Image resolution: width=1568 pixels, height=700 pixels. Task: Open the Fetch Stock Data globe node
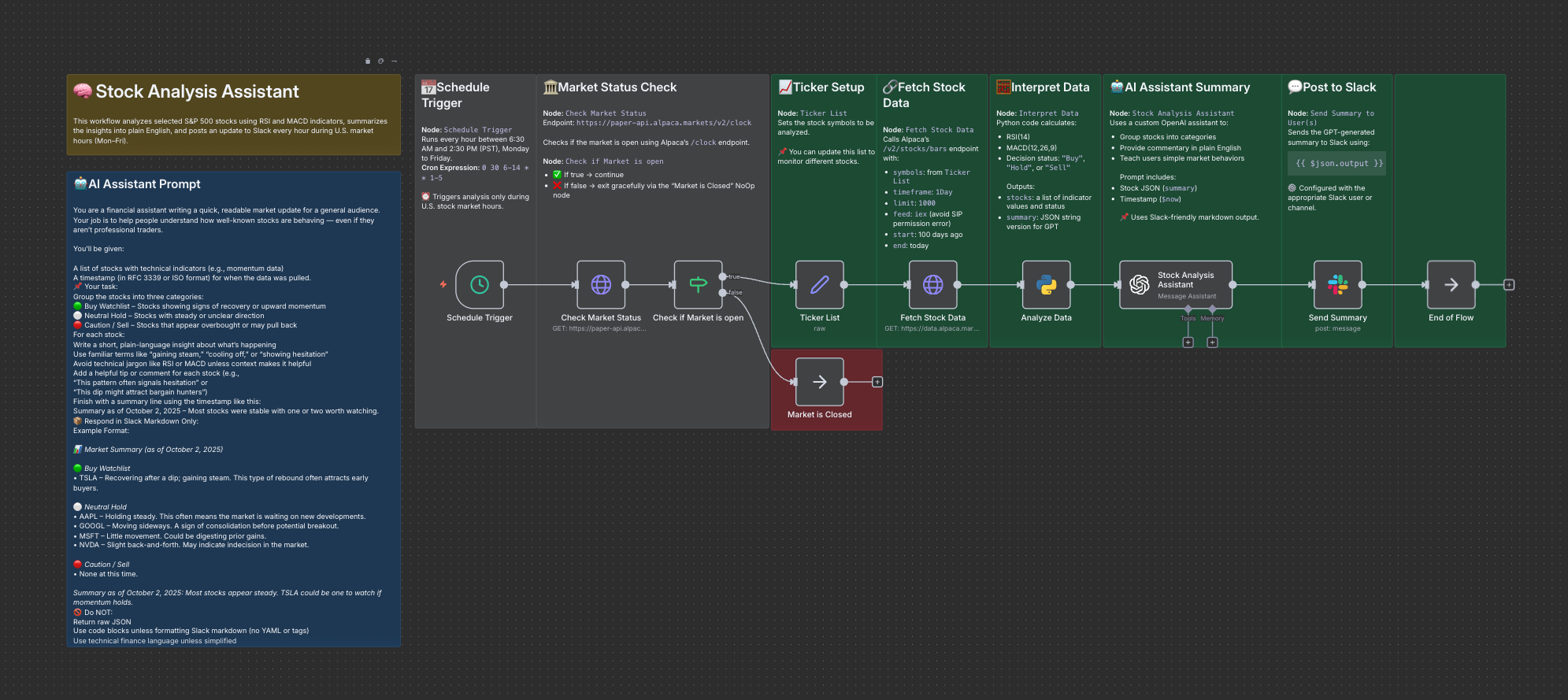coord(932,285)
